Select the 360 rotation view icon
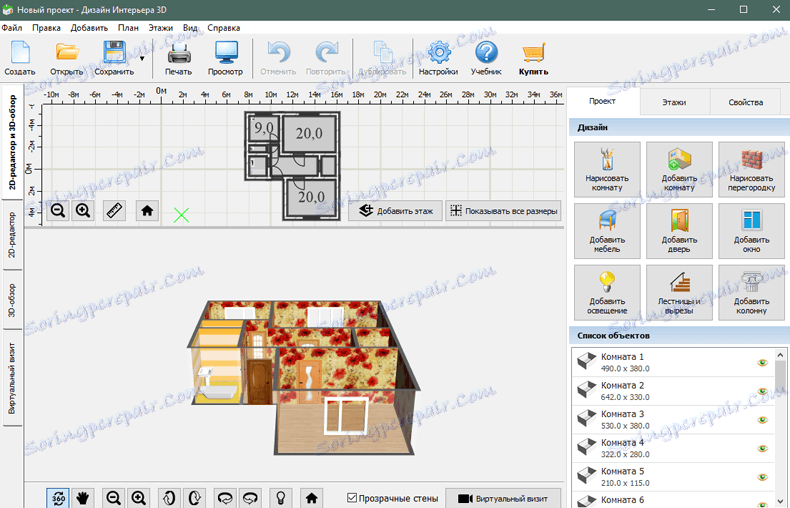The height and width of the screenshot is (508, 790). pyautogui.click(x=58, y=498)
